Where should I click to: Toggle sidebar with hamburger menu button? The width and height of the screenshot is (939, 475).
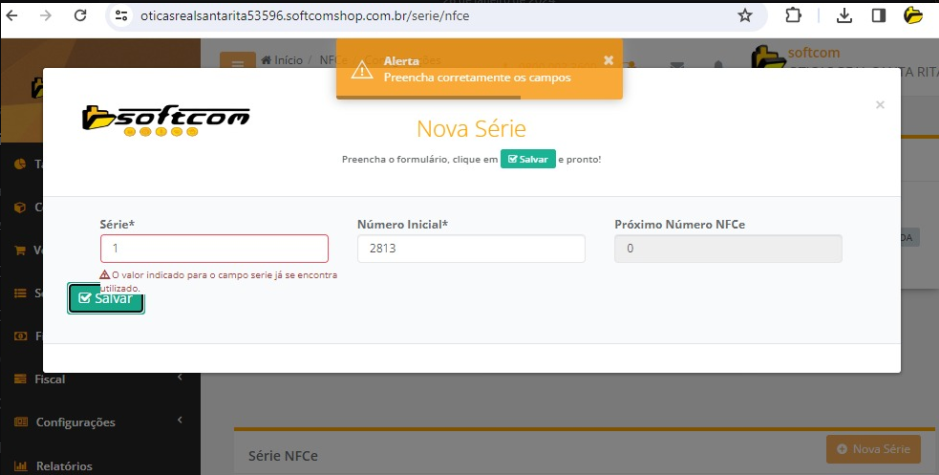(x=237, y=63)
